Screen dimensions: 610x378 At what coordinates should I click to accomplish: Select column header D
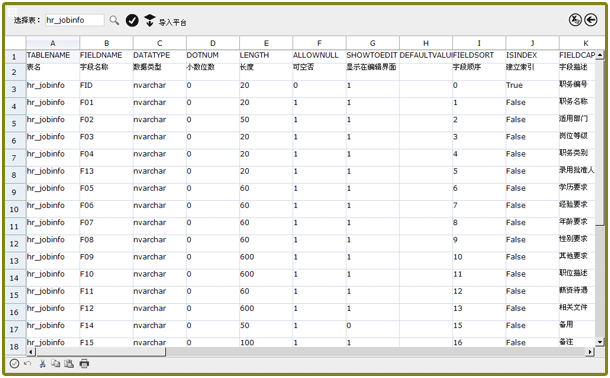213,43
